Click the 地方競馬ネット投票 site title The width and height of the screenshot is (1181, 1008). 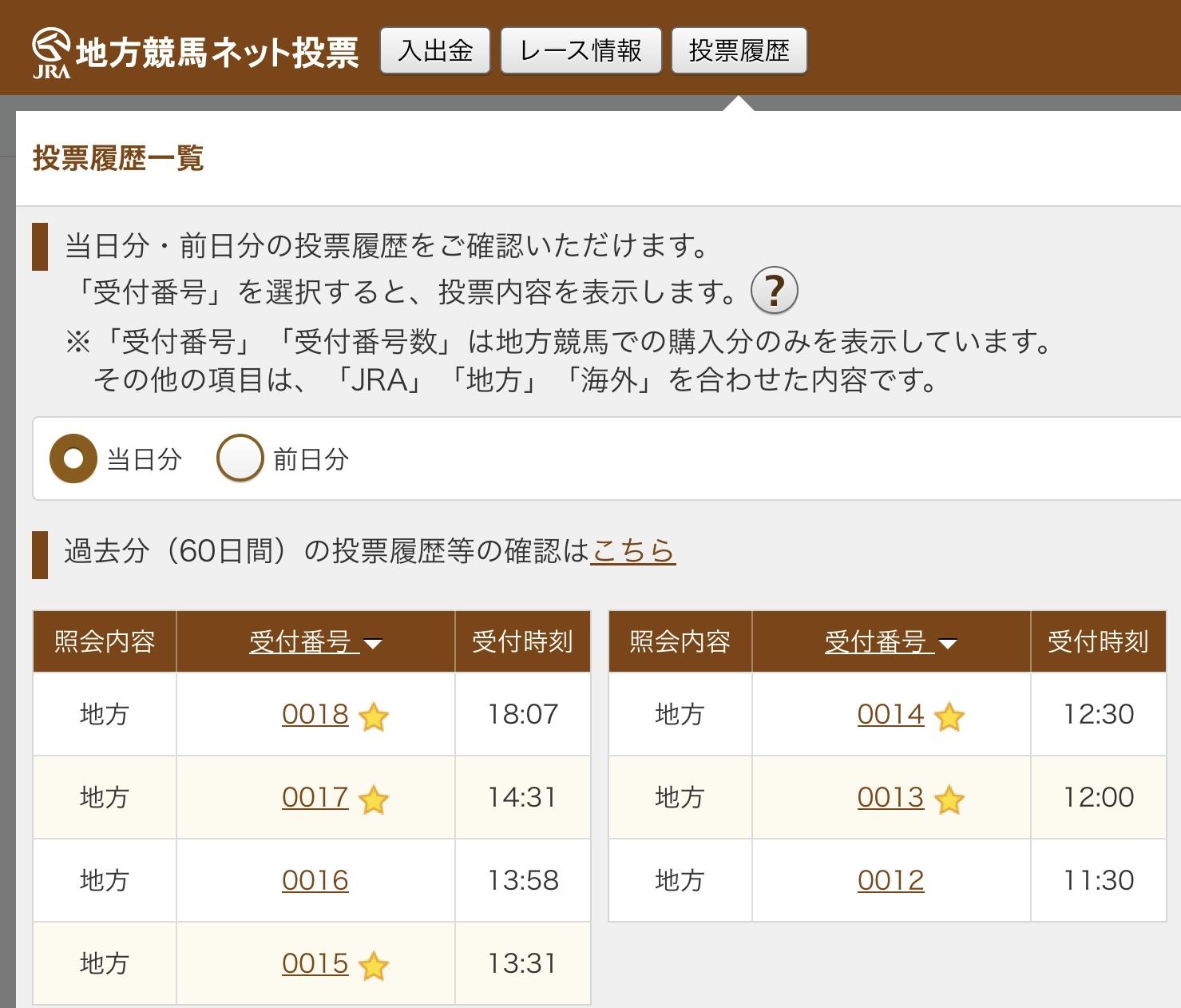217,53
